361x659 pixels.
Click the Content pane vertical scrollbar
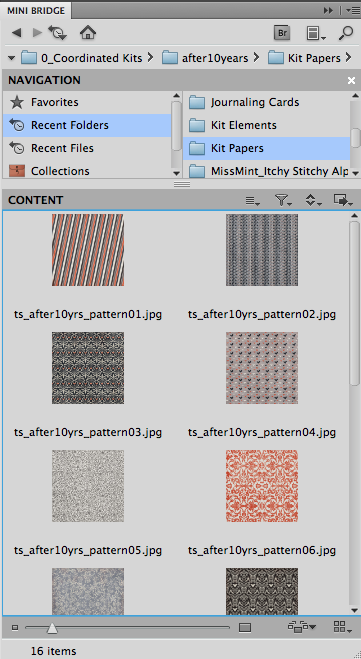354,303
